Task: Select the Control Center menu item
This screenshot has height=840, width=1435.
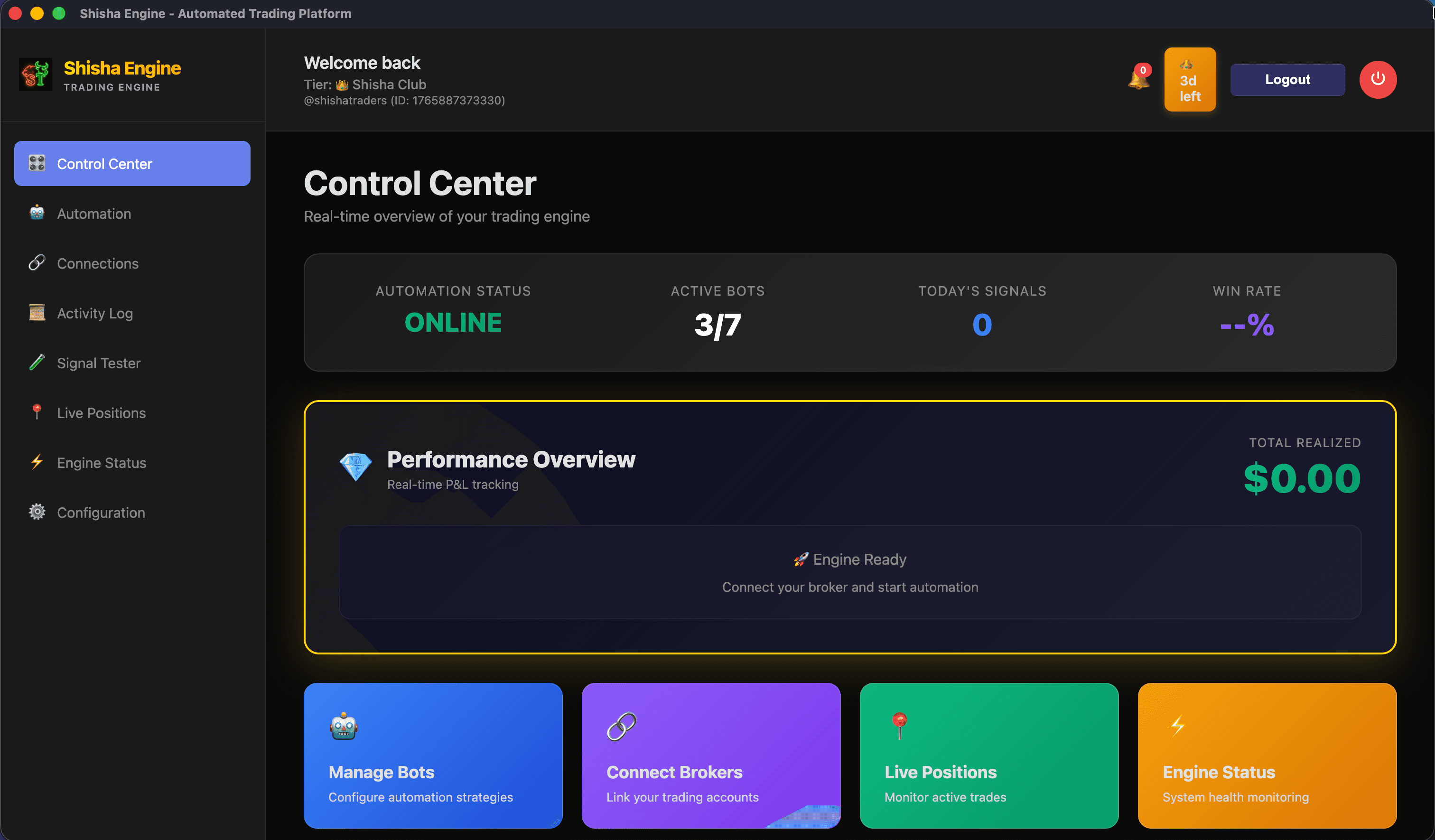Action: 132,163
